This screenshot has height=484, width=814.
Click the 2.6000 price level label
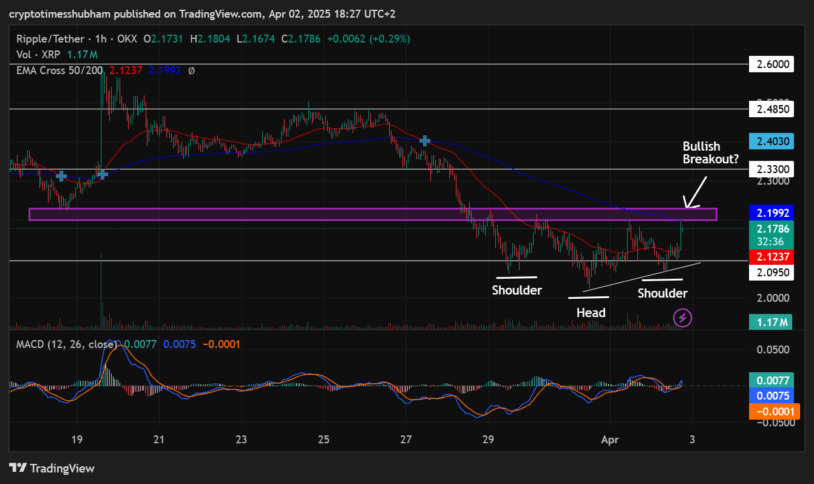coord(769,64)
